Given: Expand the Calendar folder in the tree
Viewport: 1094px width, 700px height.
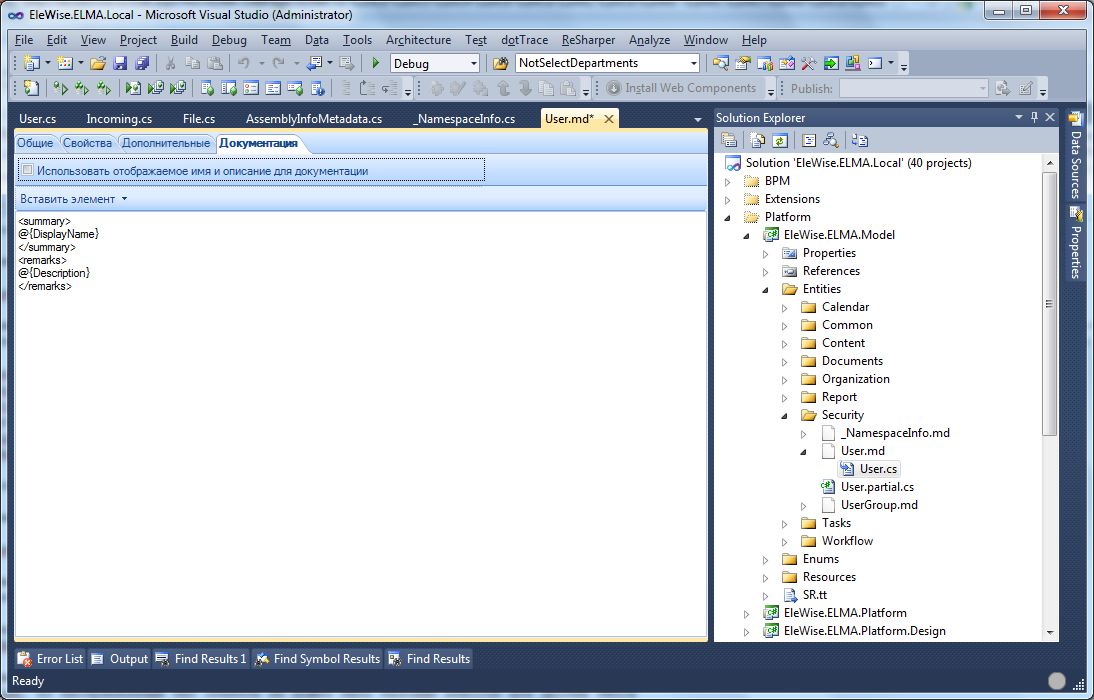Looking at the screenshot, I should tap(785, 307).
